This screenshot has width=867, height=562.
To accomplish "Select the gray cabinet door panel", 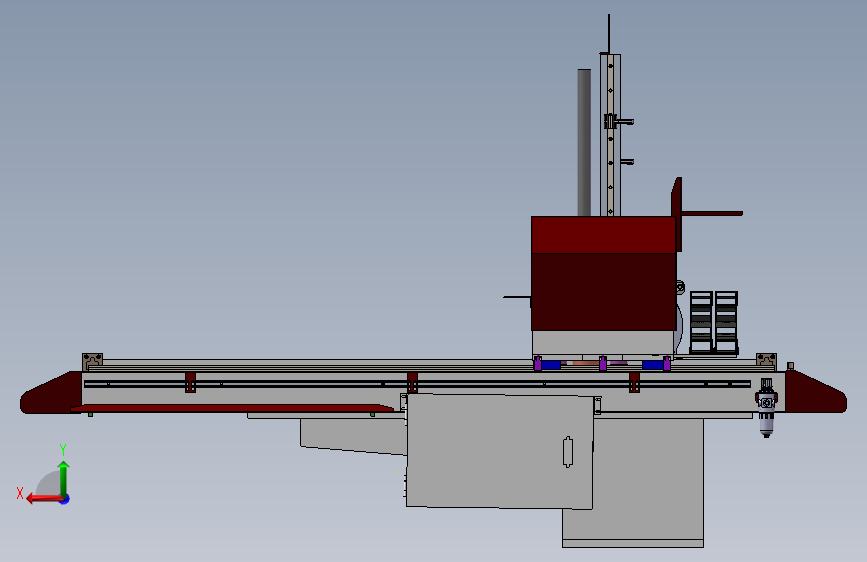I will point(500,451).
